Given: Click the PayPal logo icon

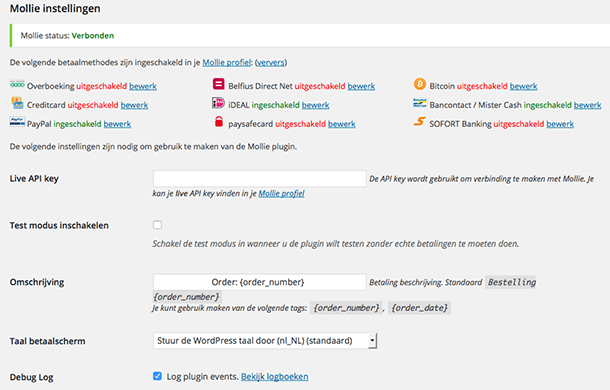Looking at the screenshot, I should pos(17,122).
